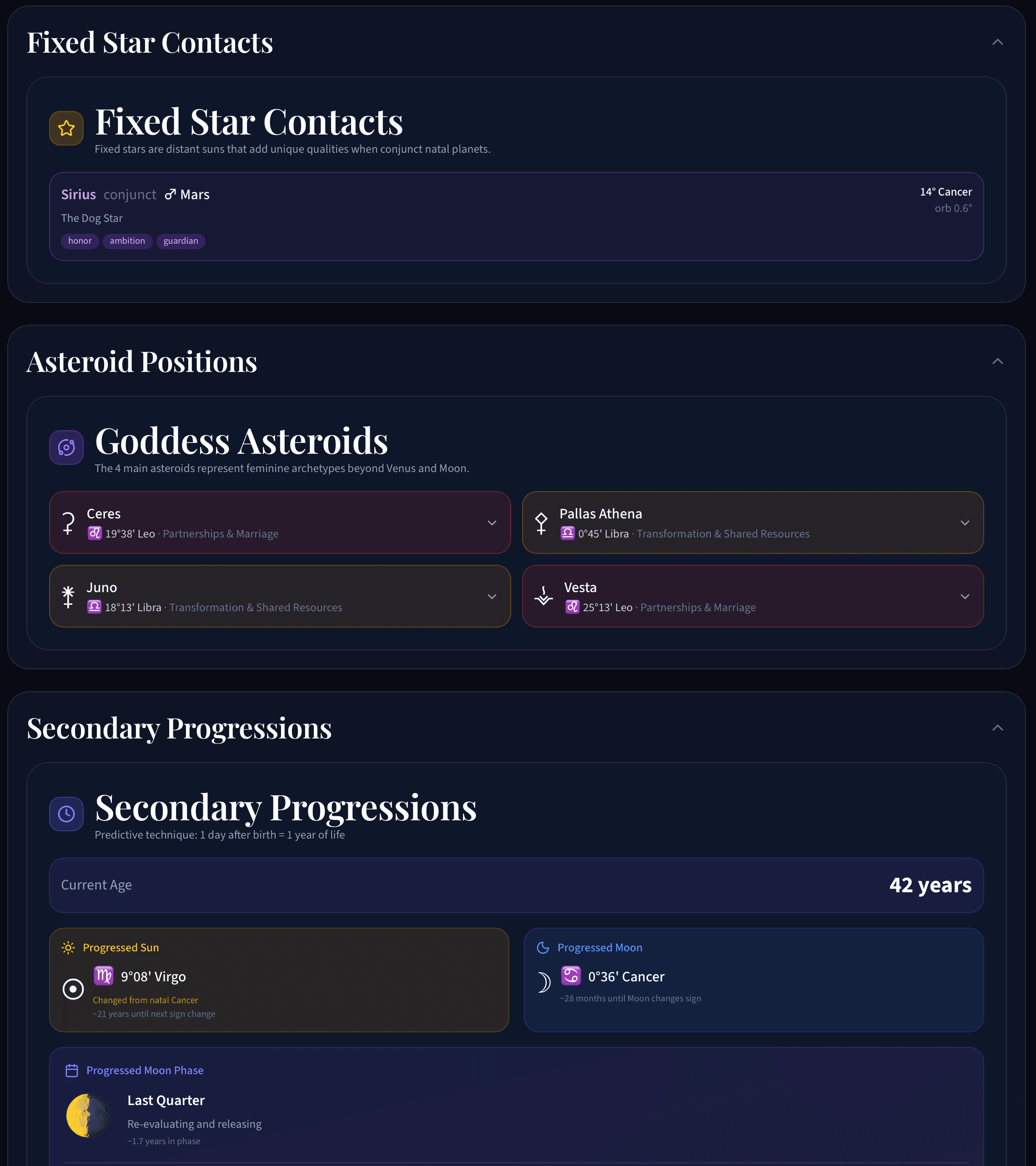Expand the Pallas Athena card
The height and width of the screenshot is (1166, 1036).
tap(965, 523)
